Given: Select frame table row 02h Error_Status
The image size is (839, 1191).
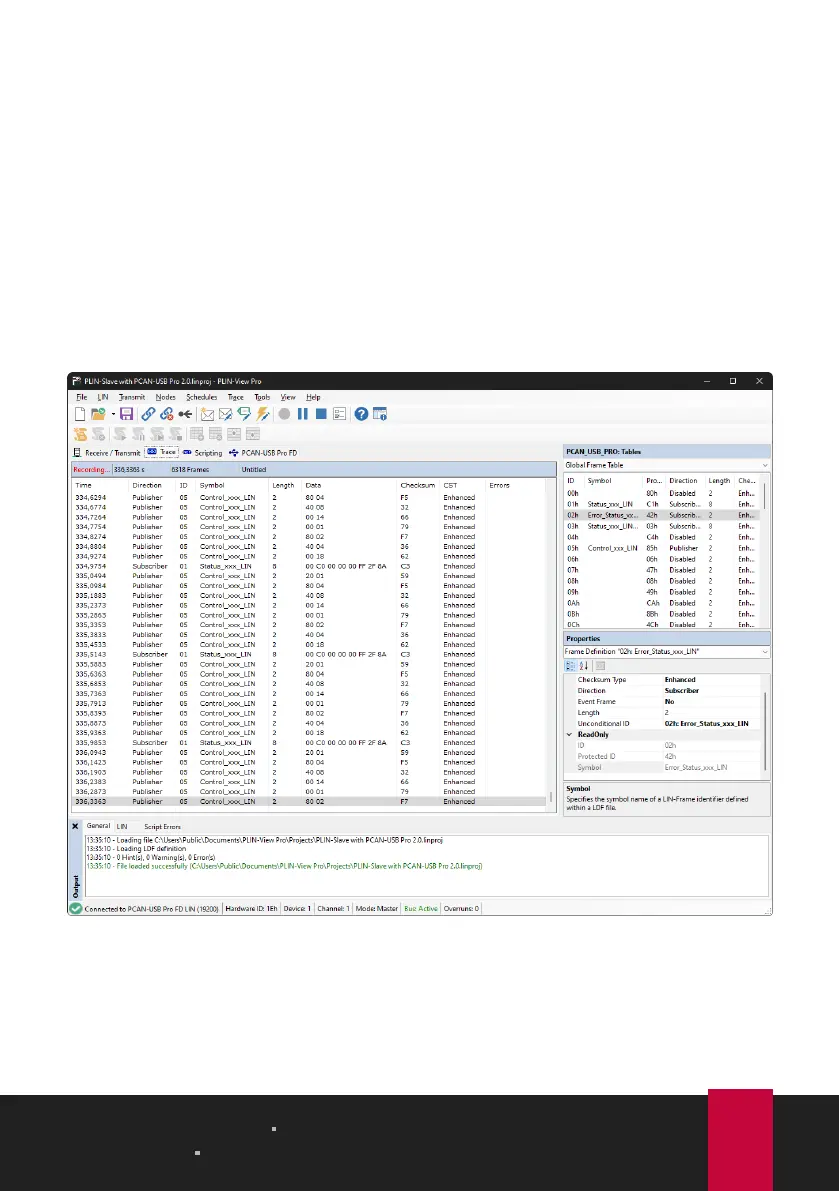Looking at the screenshot, I should pyautogui.click(x=661, y=515).
